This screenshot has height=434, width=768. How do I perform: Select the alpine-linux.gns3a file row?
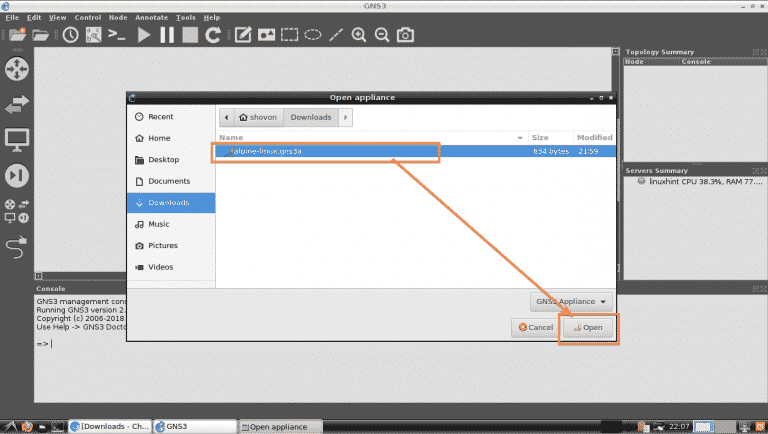click(x=415, y=151)
